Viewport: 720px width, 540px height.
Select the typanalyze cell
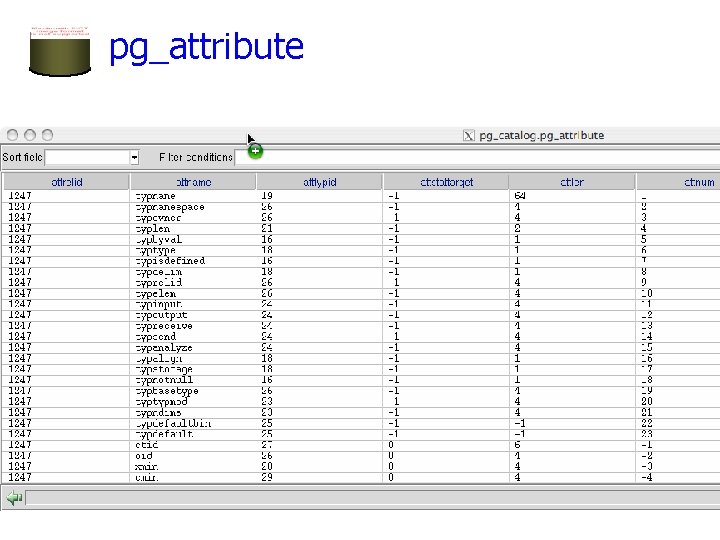pyautogui.click(x=193, y=348)
